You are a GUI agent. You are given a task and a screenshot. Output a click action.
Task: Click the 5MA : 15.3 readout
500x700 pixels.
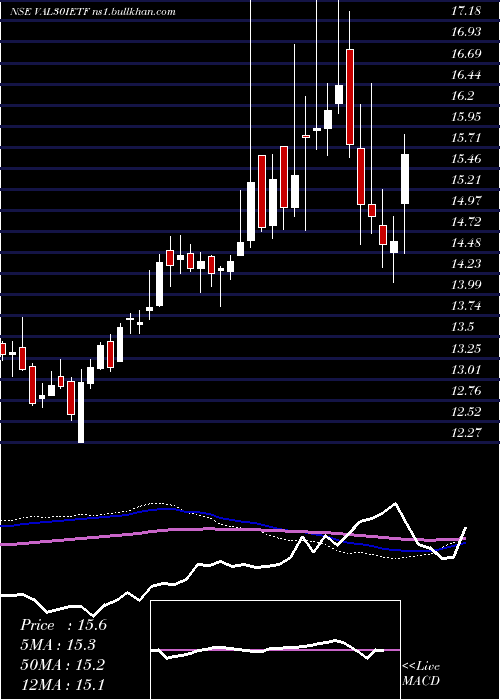pos(58,645)
